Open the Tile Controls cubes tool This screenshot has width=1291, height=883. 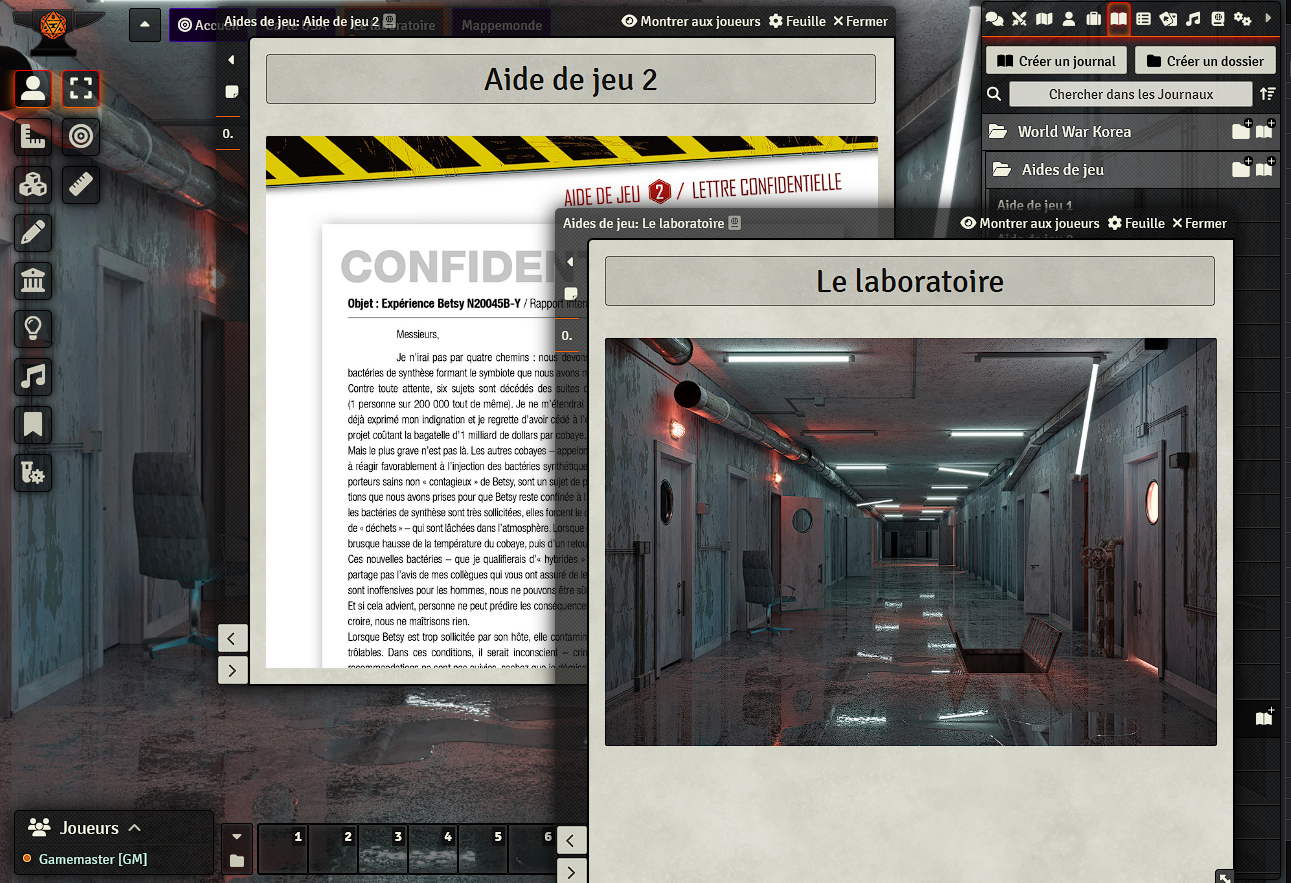point(33,184)
